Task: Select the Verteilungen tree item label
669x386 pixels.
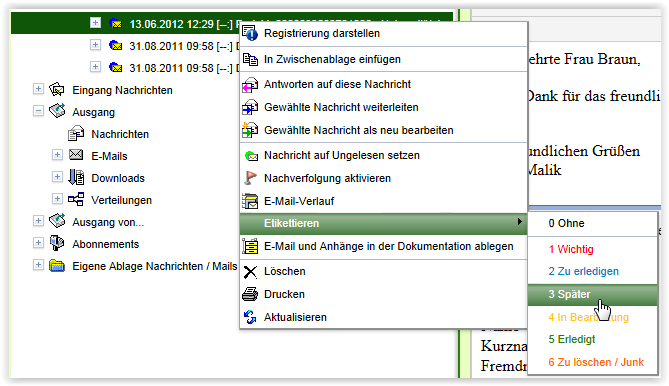Action: tap(121, 200)
